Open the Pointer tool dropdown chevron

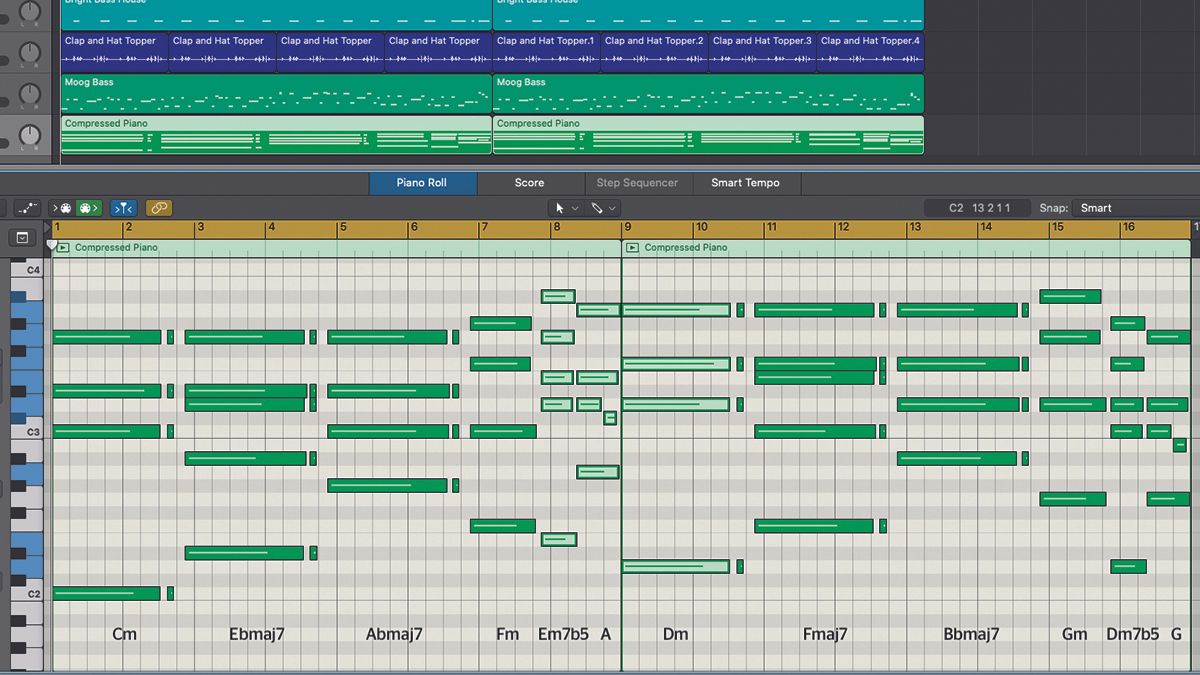(x=576, y=208)
